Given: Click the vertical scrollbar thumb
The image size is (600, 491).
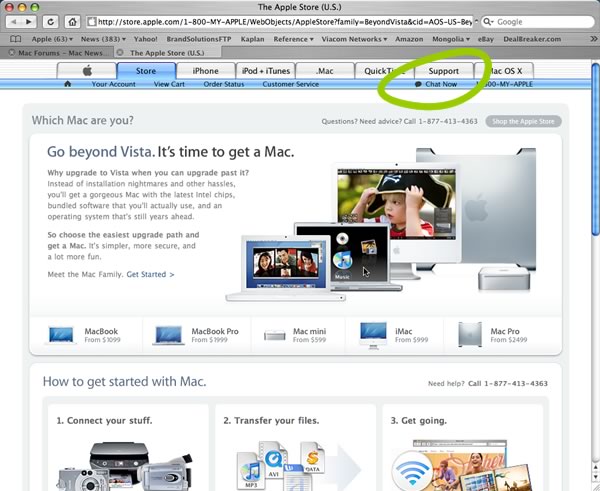Looking at the screenshot, I should (x=595, y=149).
